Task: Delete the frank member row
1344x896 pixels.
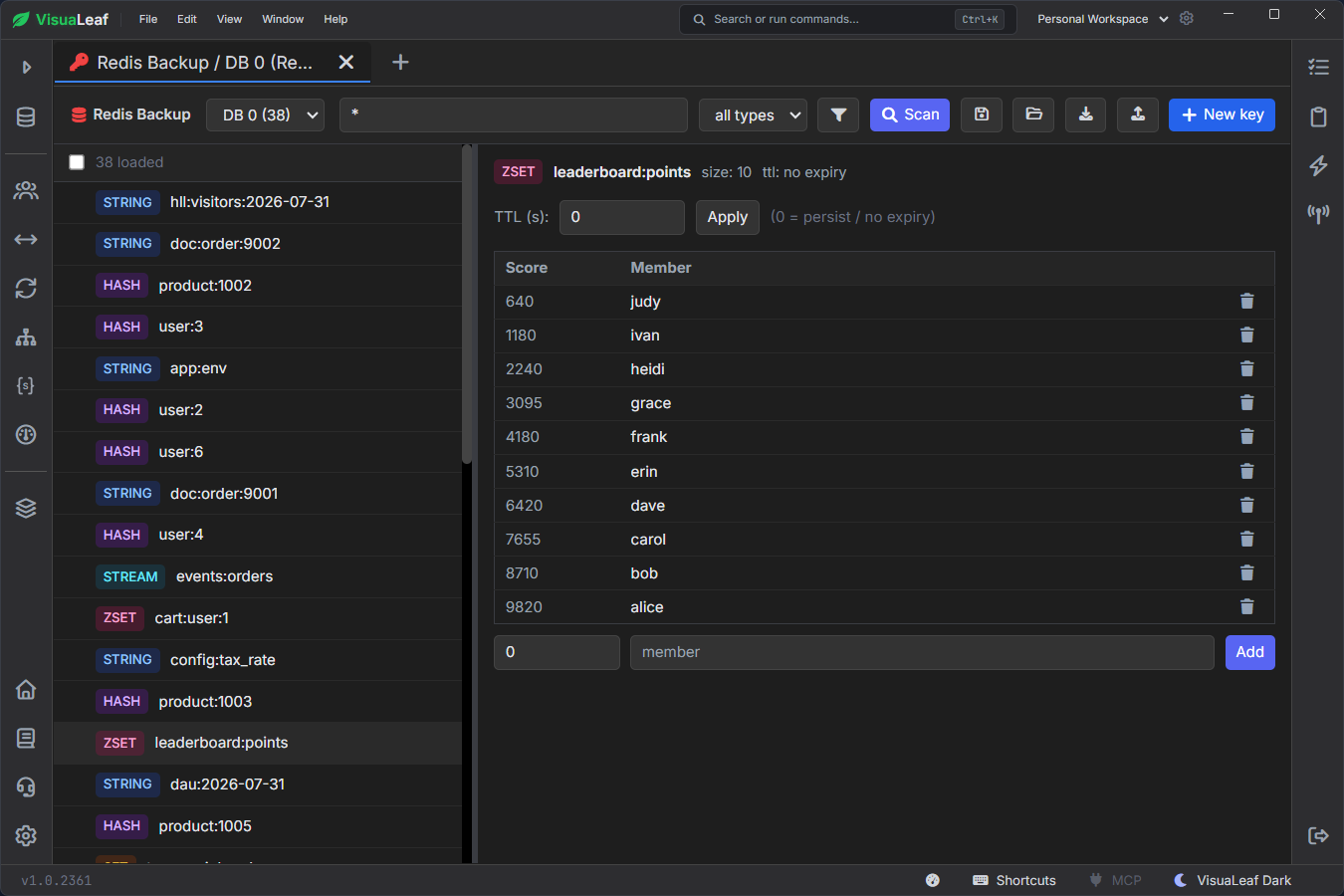Action: click(1246, 437)
